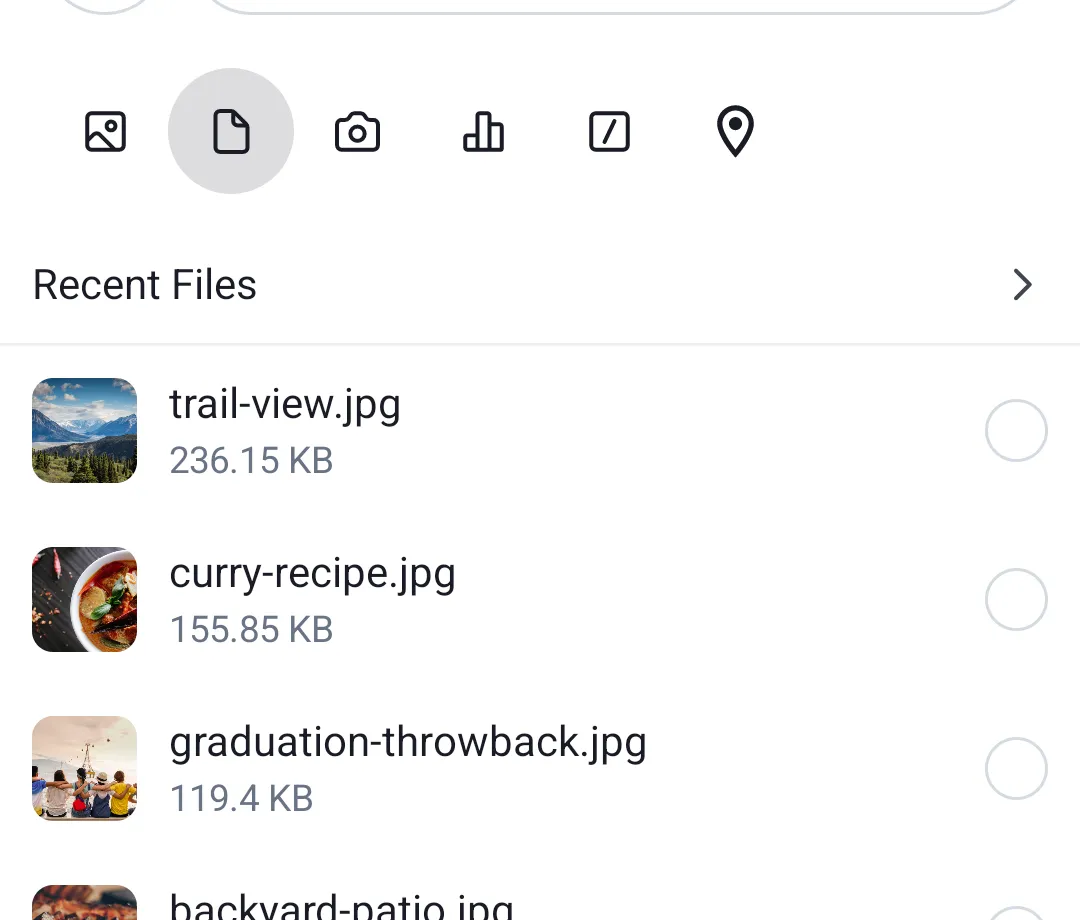Select graduation-throwback.jpg with its circle
This screenshot has width=1080, height=920.
pyautogui.click(x=1016, y=768)
